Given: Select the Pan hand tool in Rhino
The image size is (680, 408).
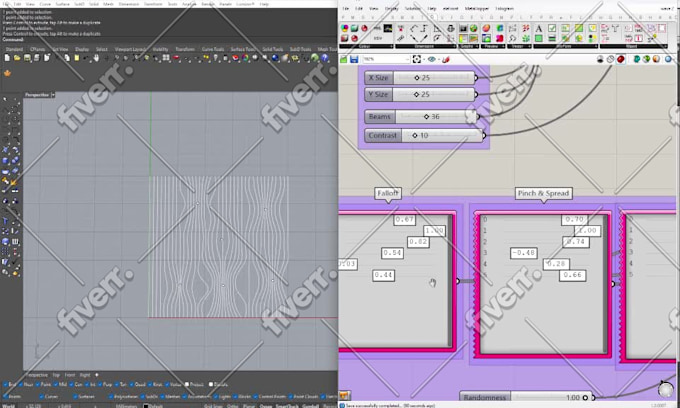Looking at the screenshot, I should (x=96, y=58).
